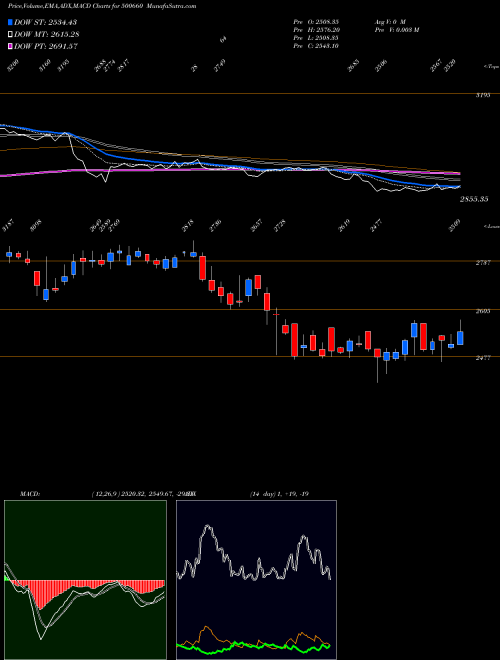500x660 pixels.
Task: Click the magenta DOW PT legend swatch
Action: click(x=11, y=46)
